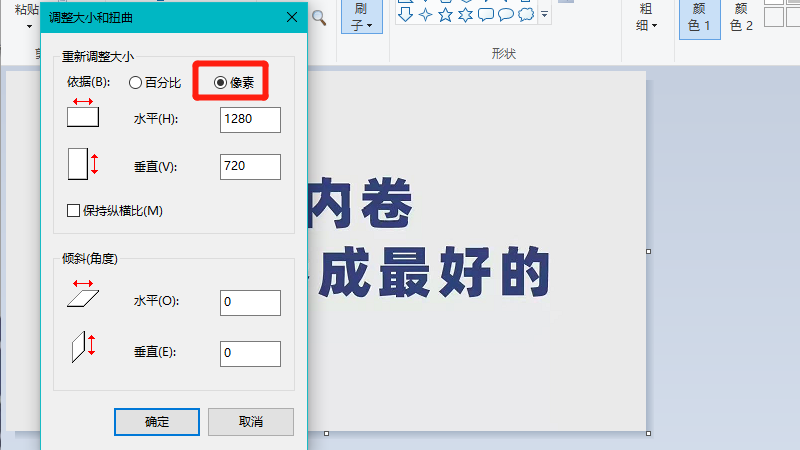Viewport: 800px width, 450px height.
Task: Click the magnifier zoom tool icon
Action: pos(319,17)
